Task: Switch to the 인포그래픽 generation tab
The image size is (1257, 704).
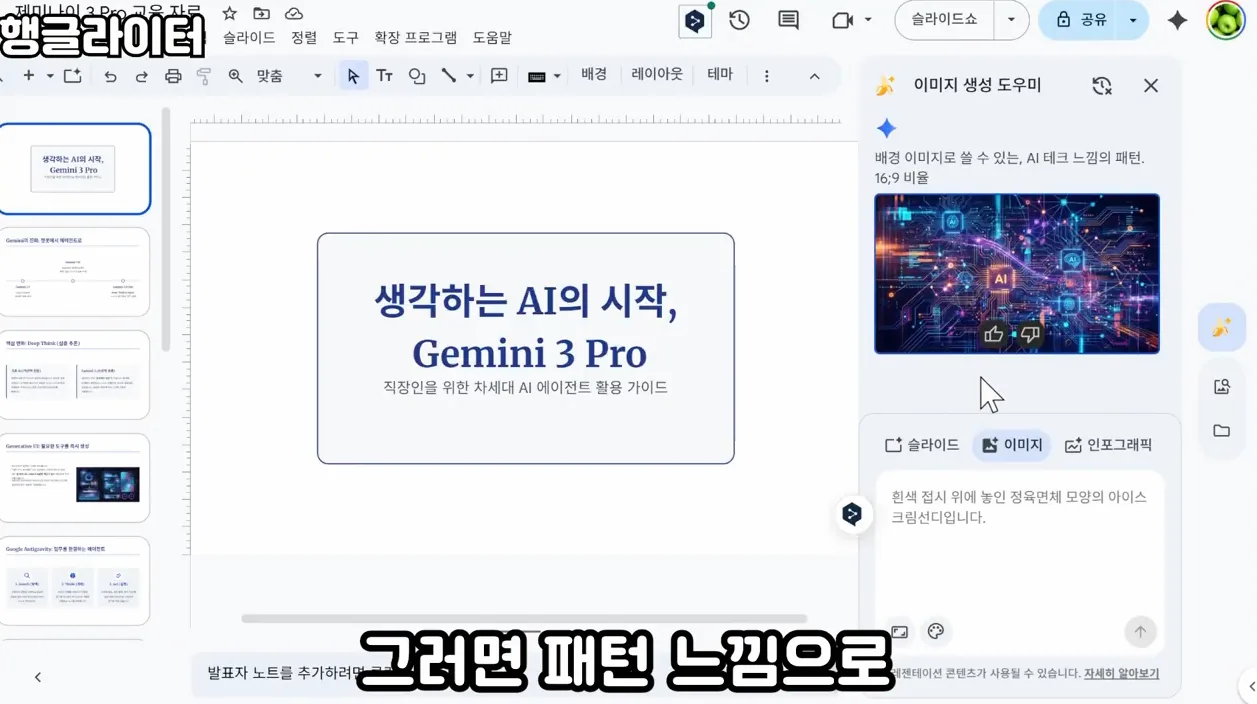Action: coord(1108,445)
